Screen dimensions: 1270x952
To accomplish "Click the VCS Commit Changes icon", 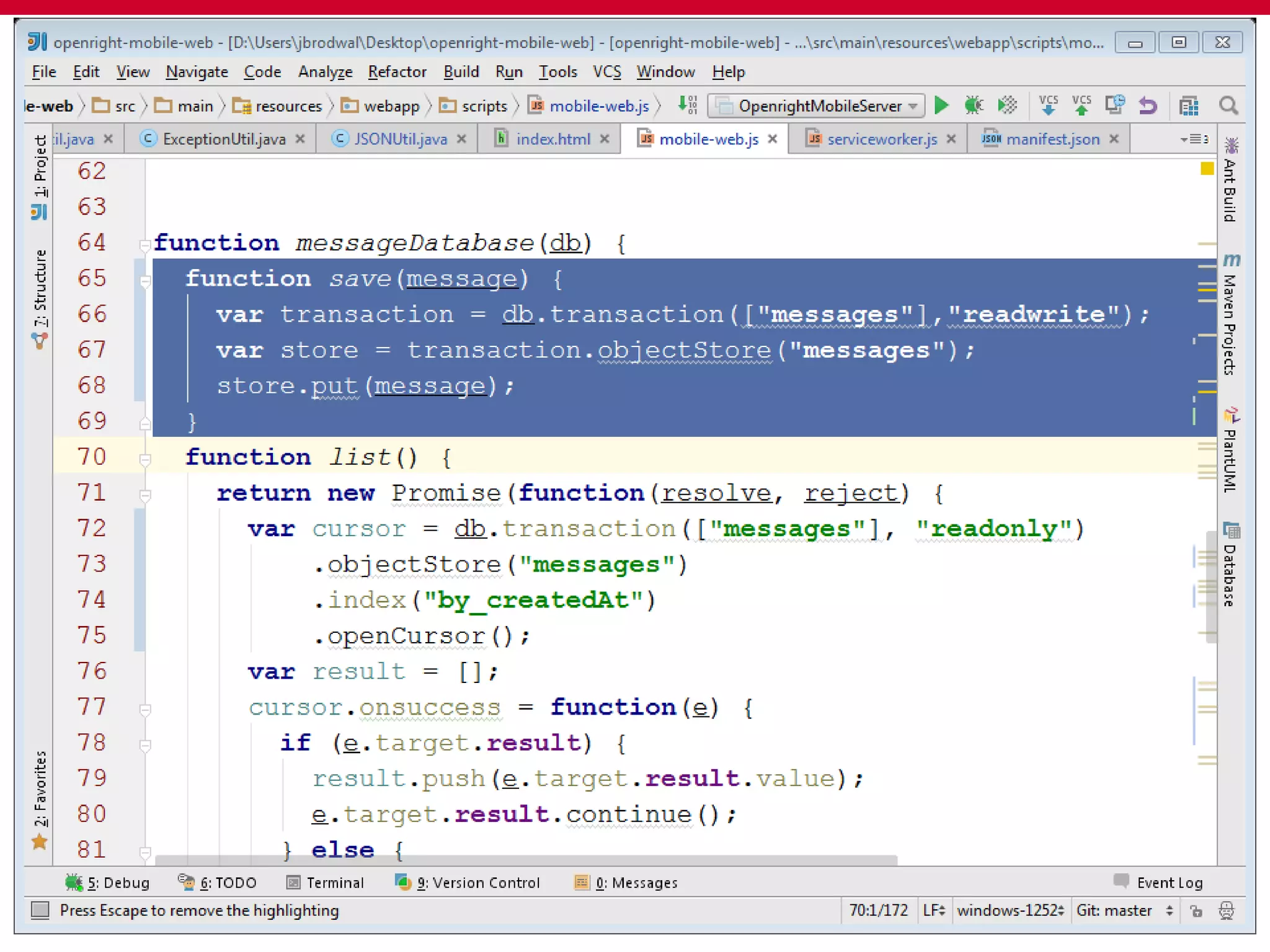I will pos(1081,105).
